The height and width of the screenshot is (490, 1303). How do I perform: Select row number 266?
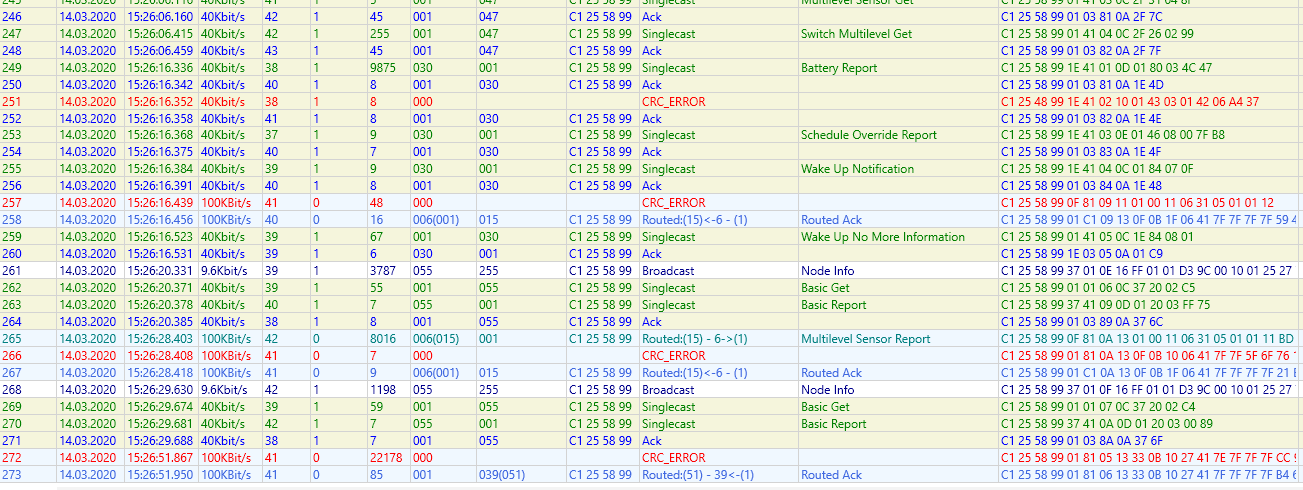12,356
